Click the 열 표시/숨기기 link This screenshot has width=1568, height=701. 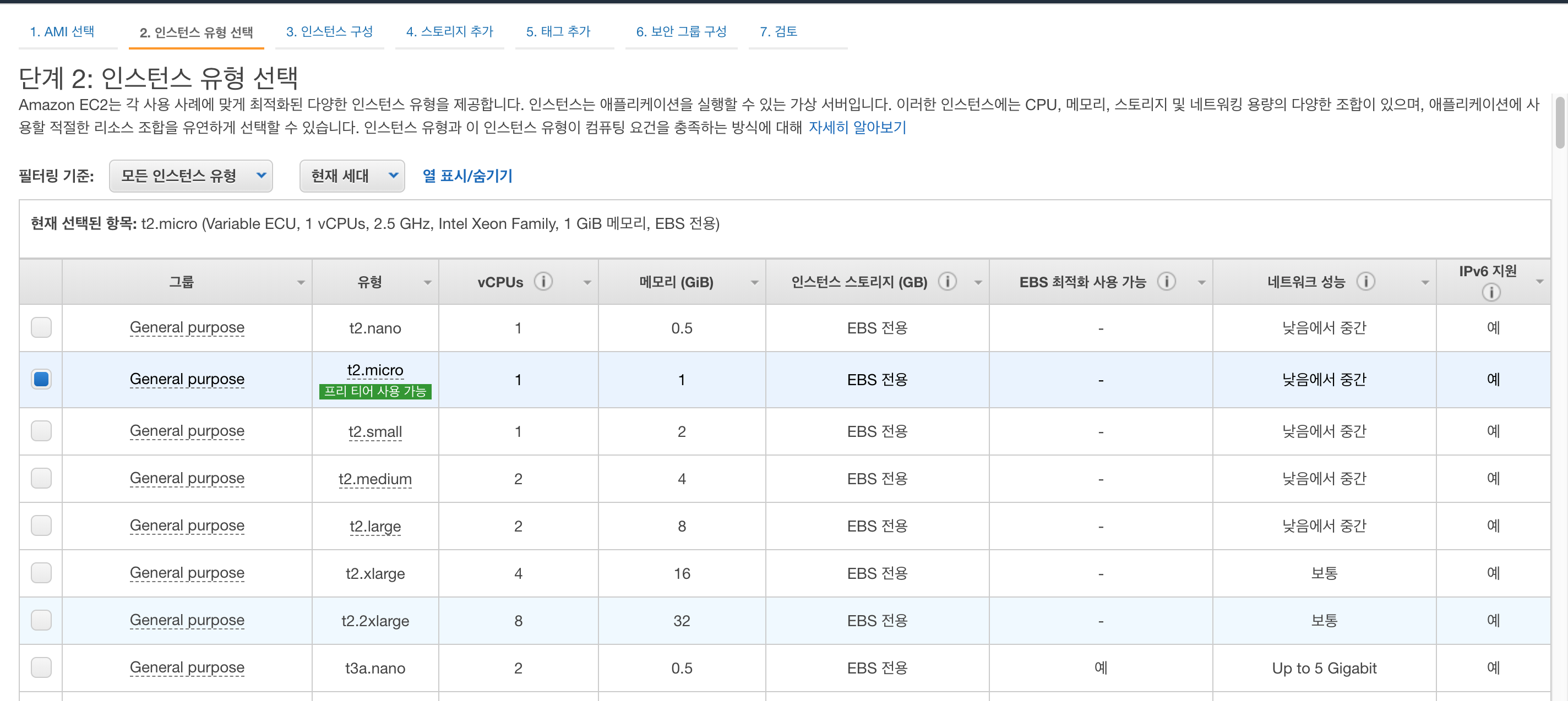point(467,176)
